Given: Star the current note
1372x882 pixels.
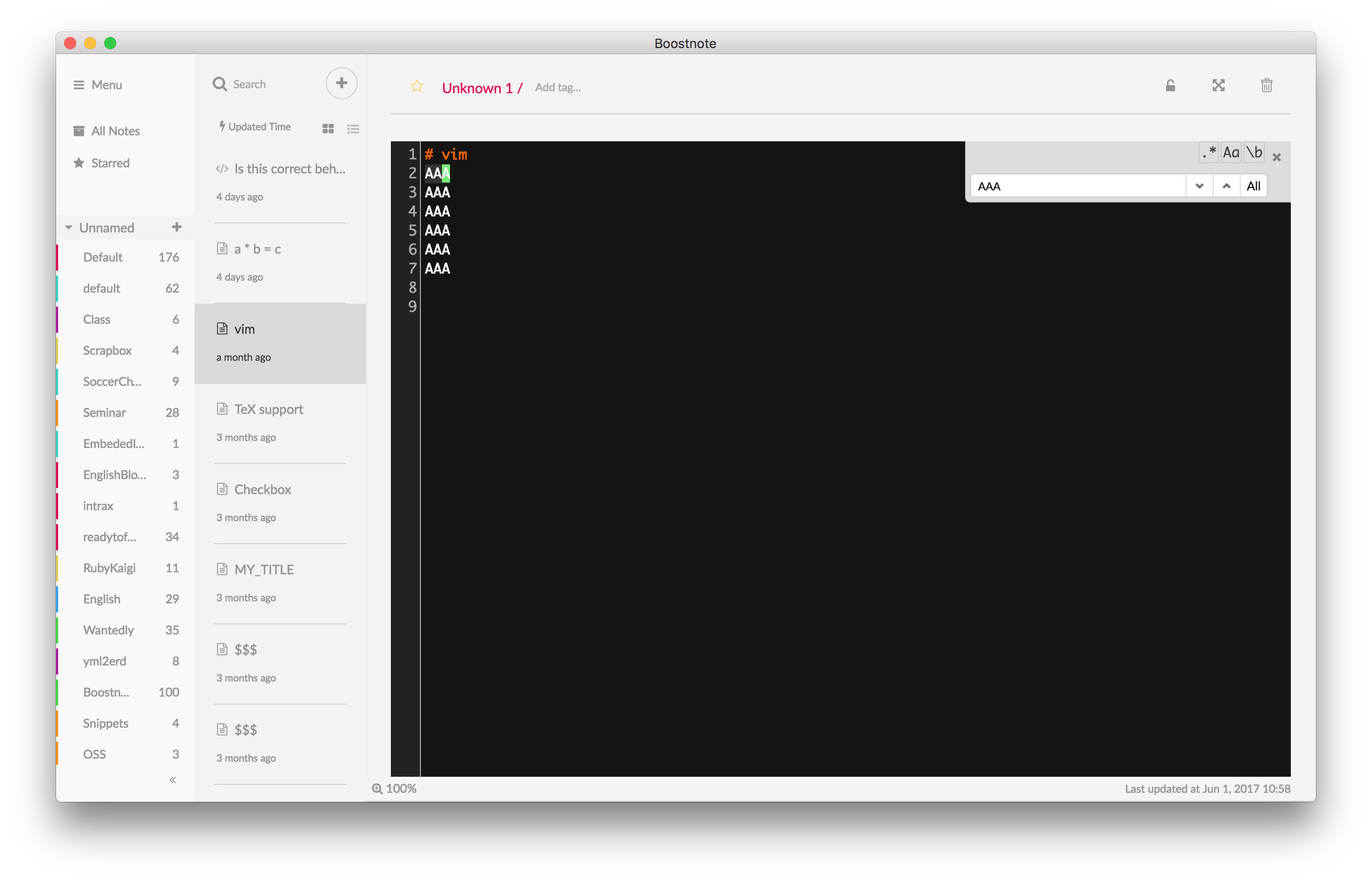Looking at the screenshot, I should coord(417,87).
